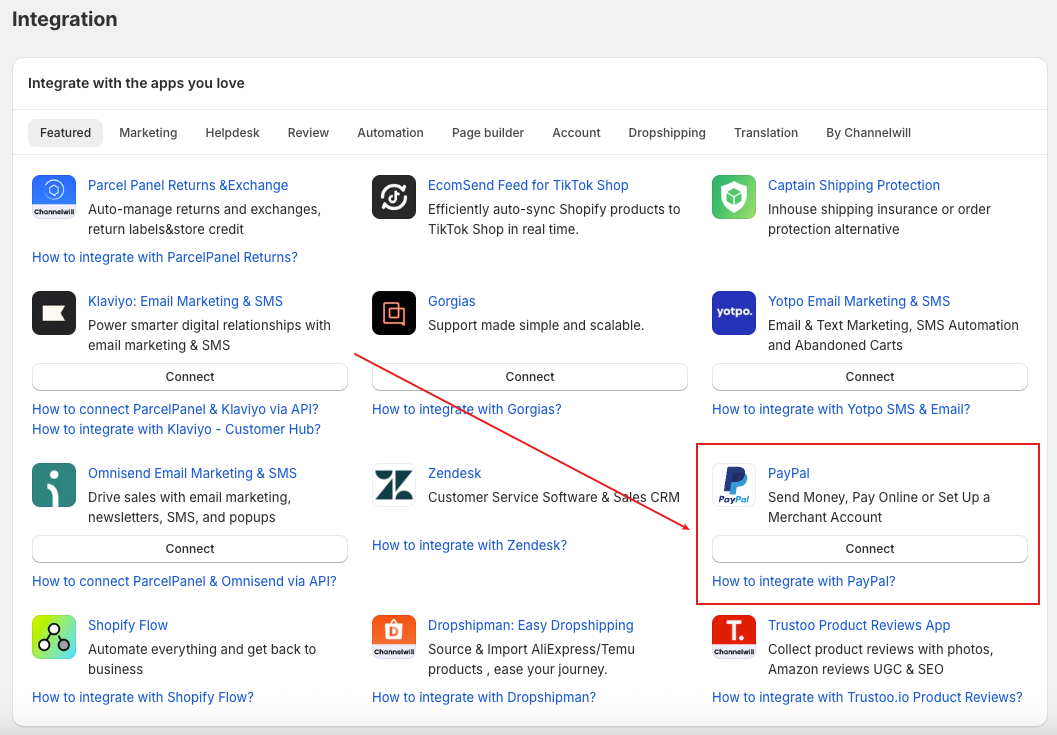Click the Omnisend app icon
The image size is (1057, 735).
54,485
